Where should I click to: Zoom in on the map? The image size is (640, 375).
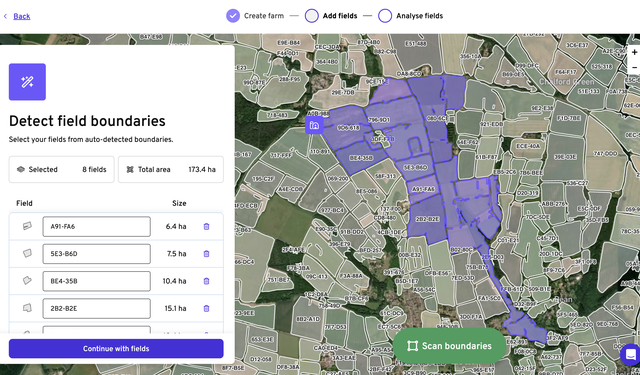tap(634, 53)
